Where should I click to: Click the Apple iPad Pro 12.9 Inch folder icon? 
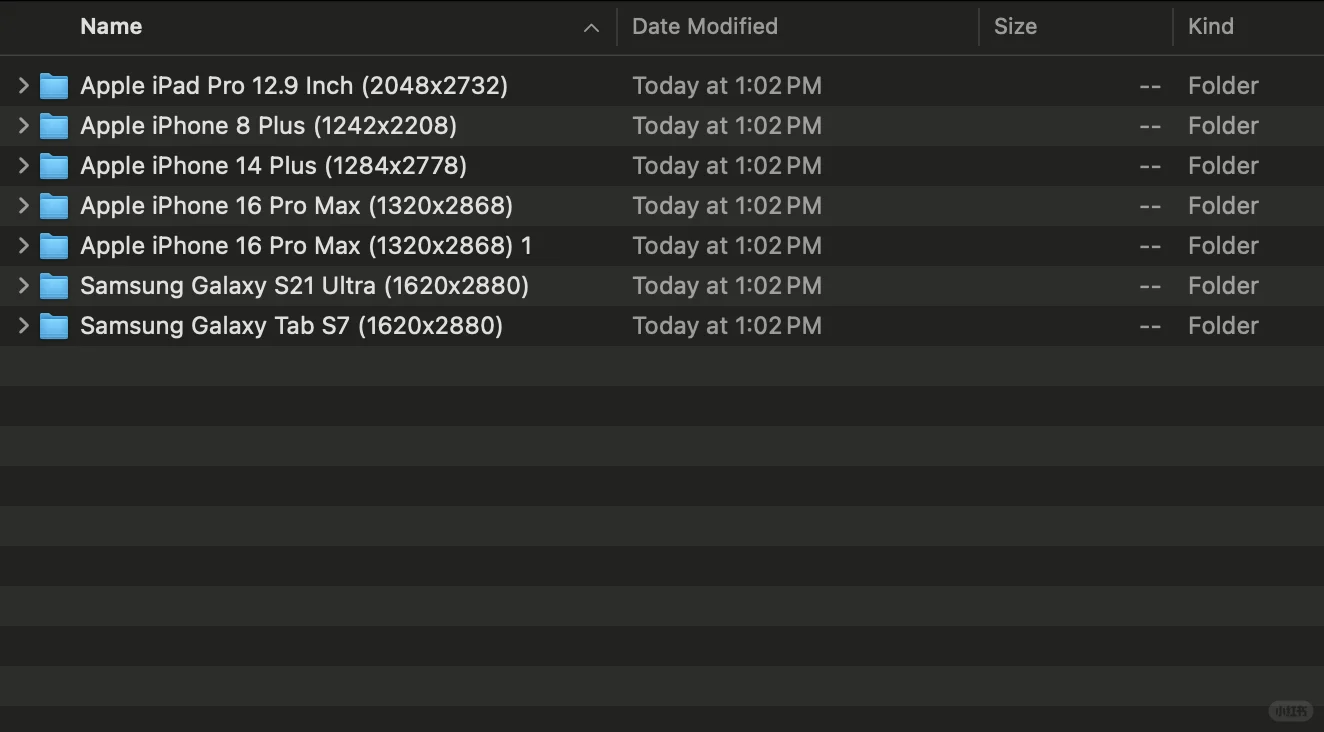[54, 86]
